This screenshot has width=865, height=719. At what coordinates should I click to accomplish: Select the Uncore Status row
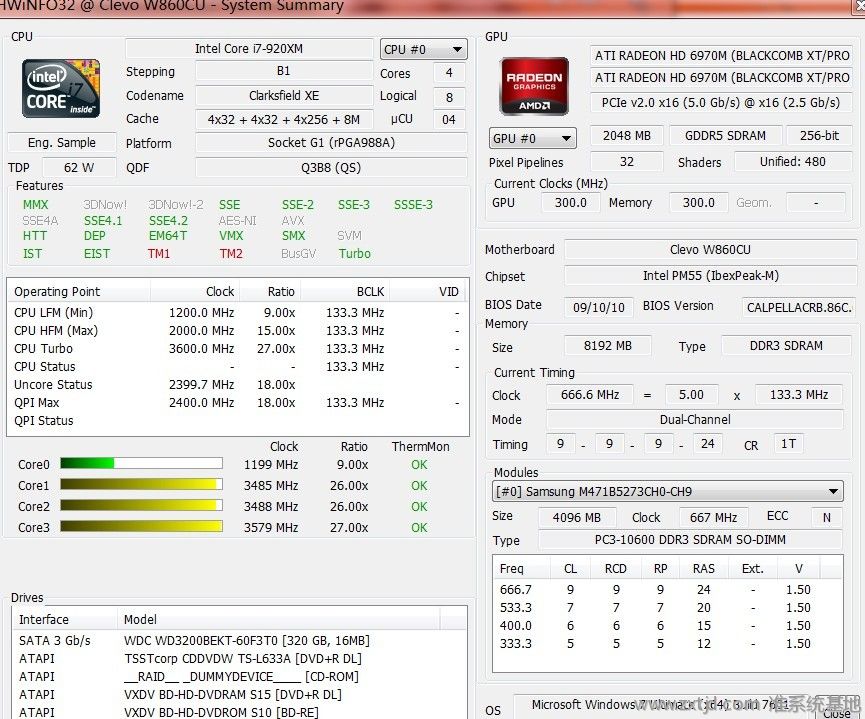(x=237, y=385)
